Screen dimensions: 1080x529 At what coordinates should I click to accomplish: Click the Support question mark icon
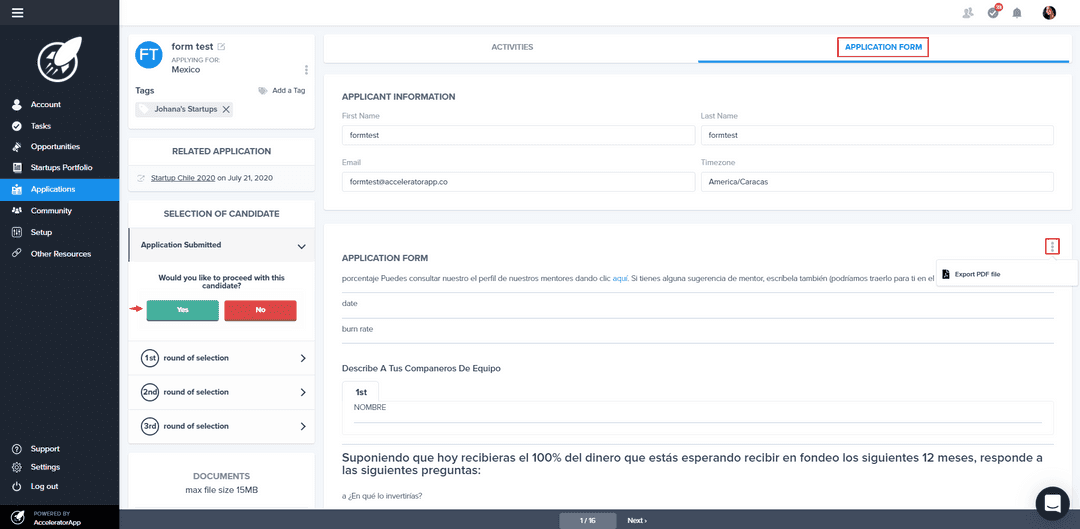(17, 449)
